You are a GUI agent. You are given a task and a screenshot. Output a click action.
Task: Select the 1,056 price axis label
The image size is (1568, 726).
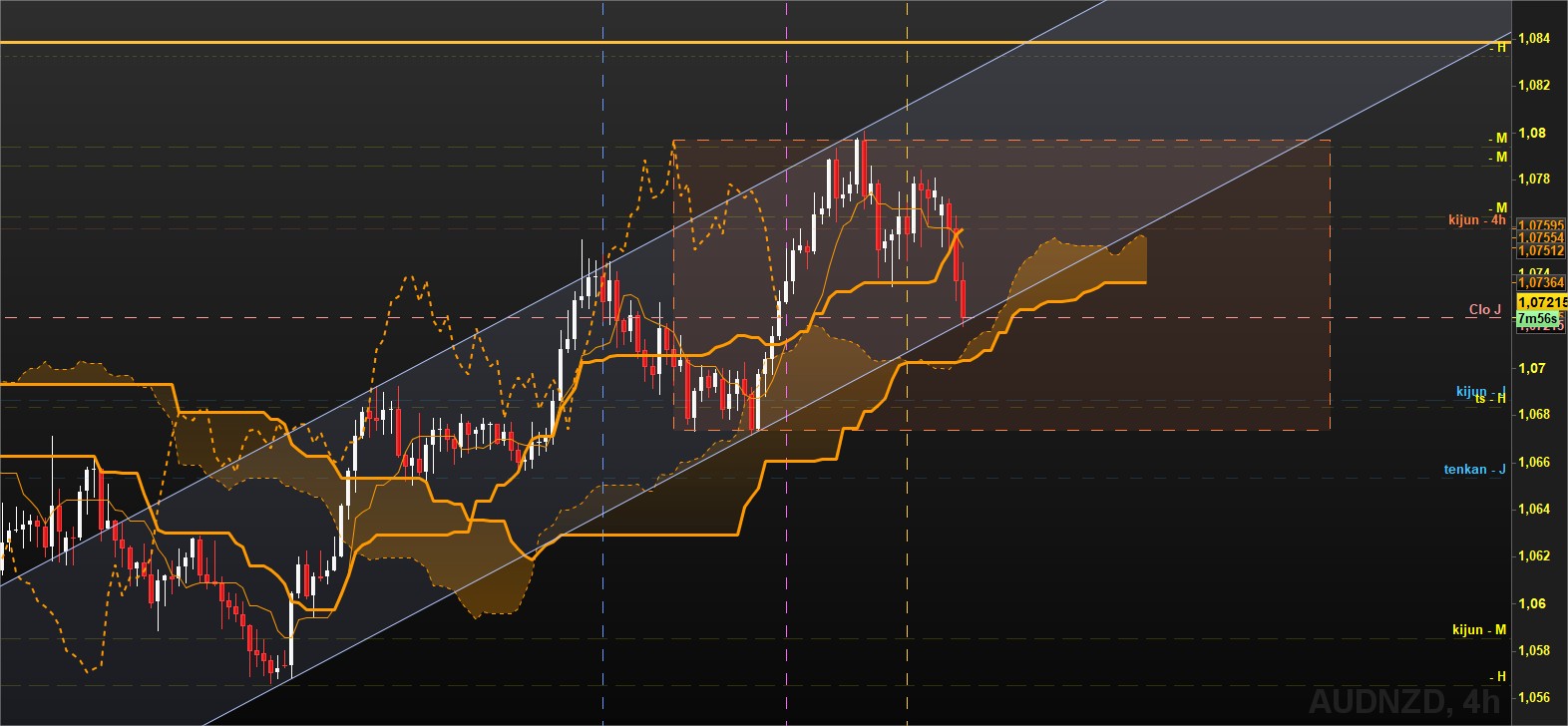tap(1534, 698)
